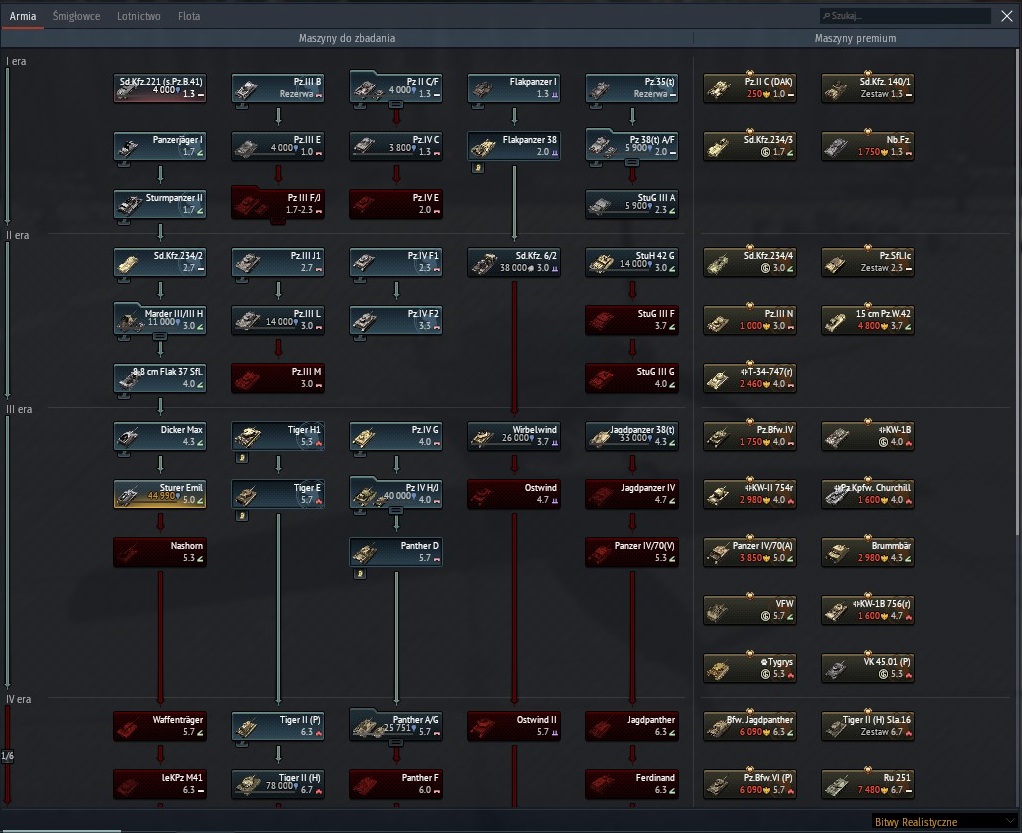Select the highlighted Sturer Emil vehicle

pyautogui.click(x=160, y=494)
